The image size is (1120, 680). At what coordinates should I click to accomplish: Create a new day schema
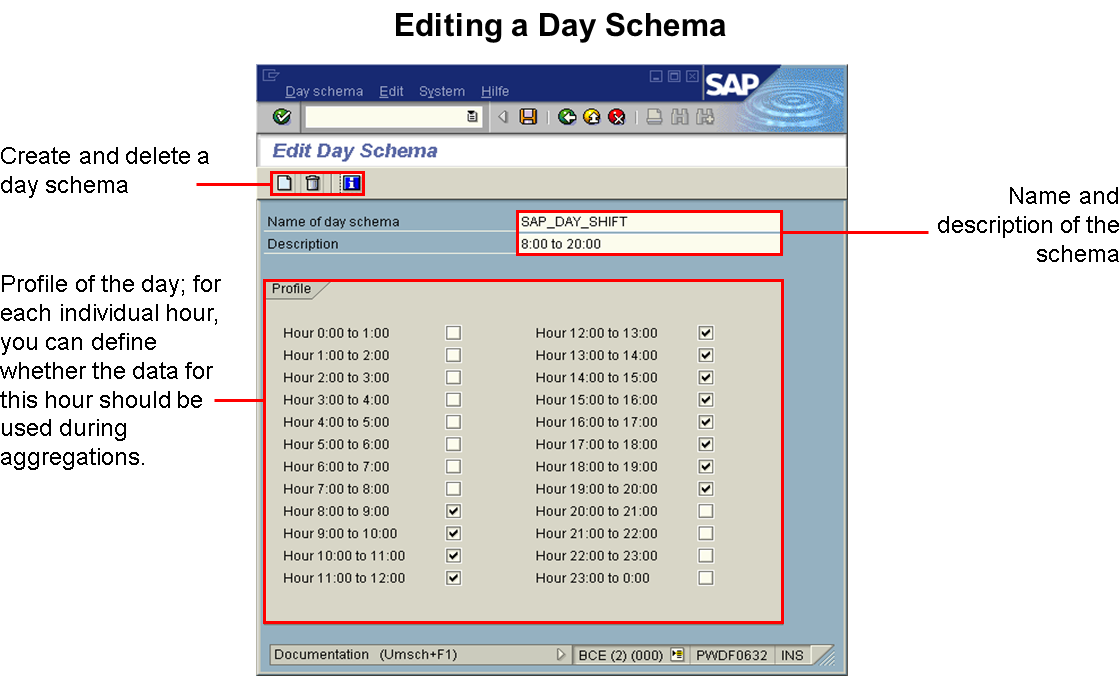coord(285,183)
